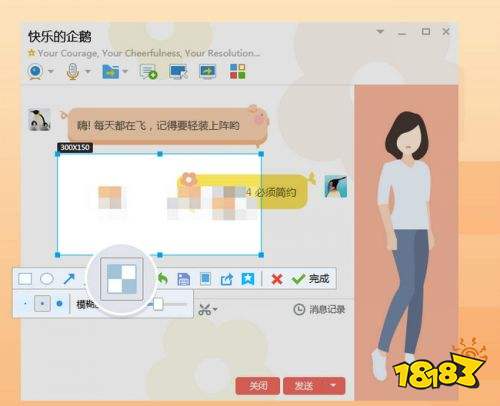Start a voice call with the microphone icon
Image resolution: width=500 pixels, height=406 pixels.
(x=73, y=71)
